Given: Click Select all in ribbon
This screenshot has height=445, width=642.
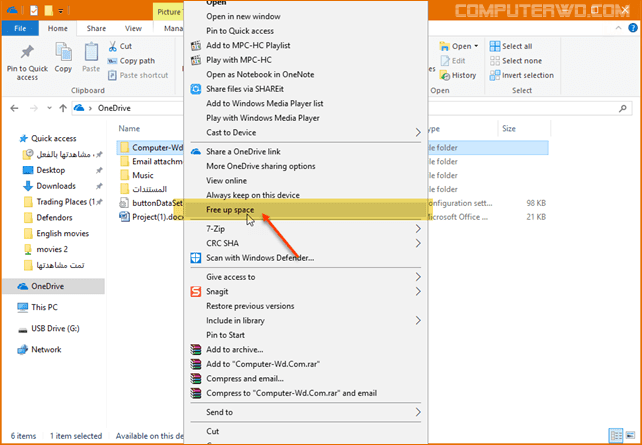Looking at the screenshot, I should coord(511,46).
